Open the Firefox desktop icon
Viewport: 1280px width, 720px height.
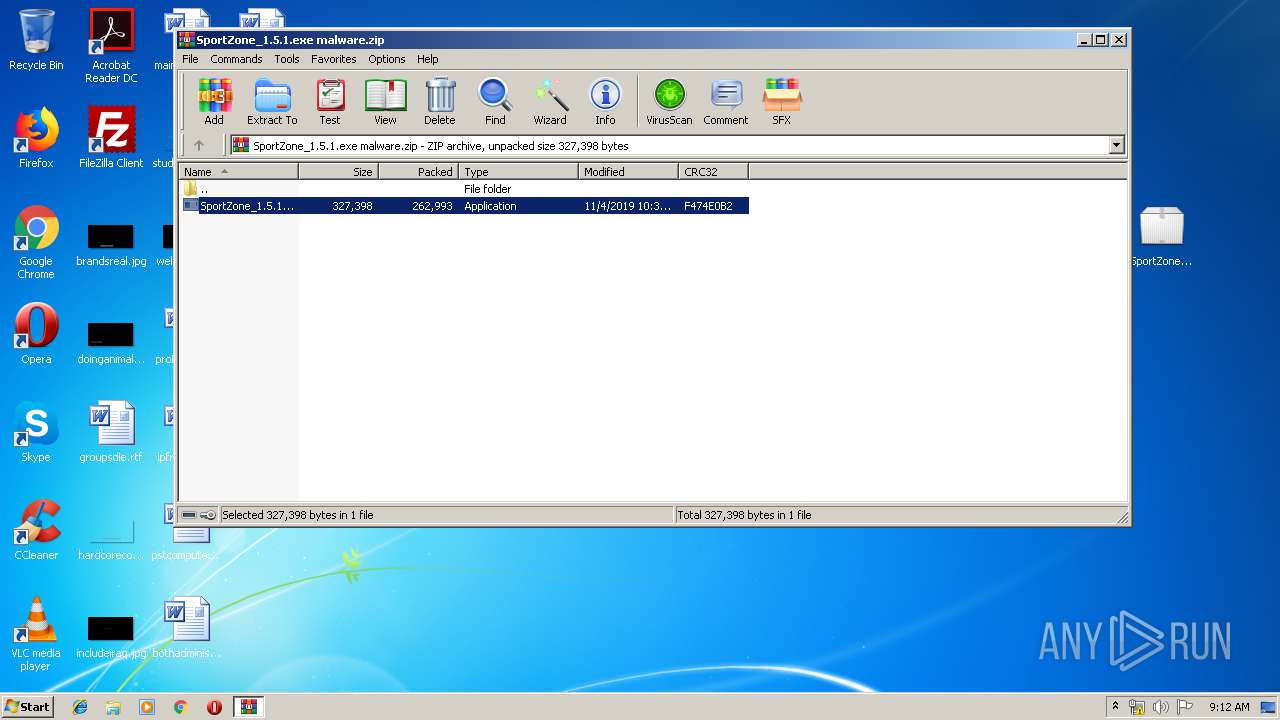(x=36, y=138)
